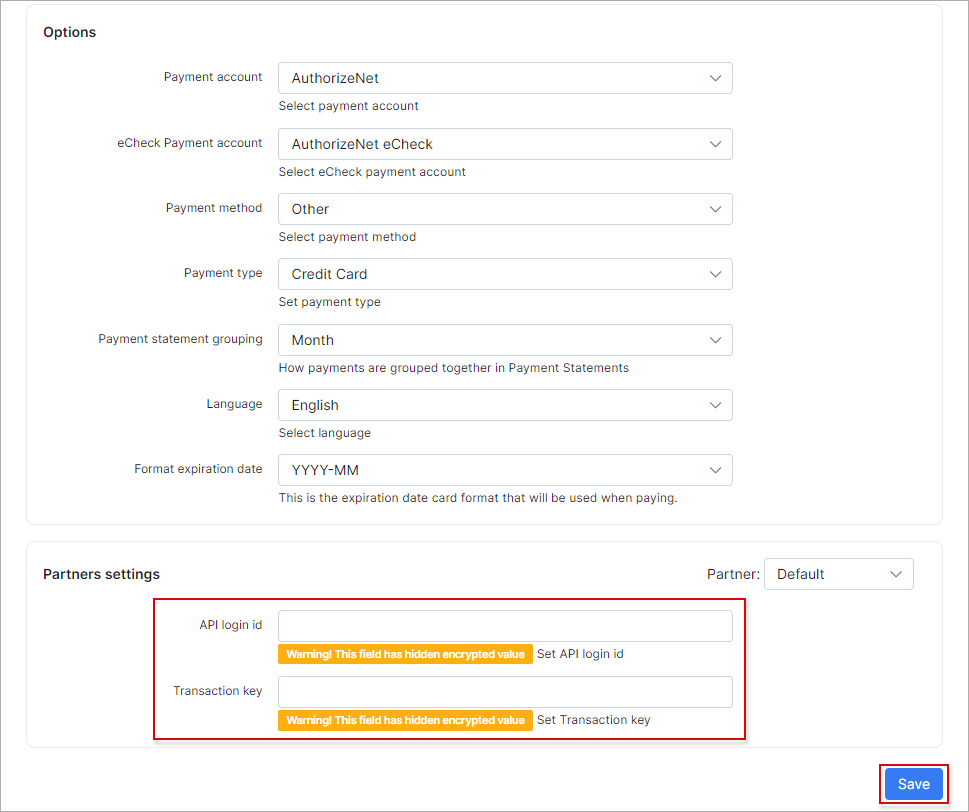The width and height of the screenshot is (969, 812).
Task: Select the English language field
Action: [x=505, y=405]
